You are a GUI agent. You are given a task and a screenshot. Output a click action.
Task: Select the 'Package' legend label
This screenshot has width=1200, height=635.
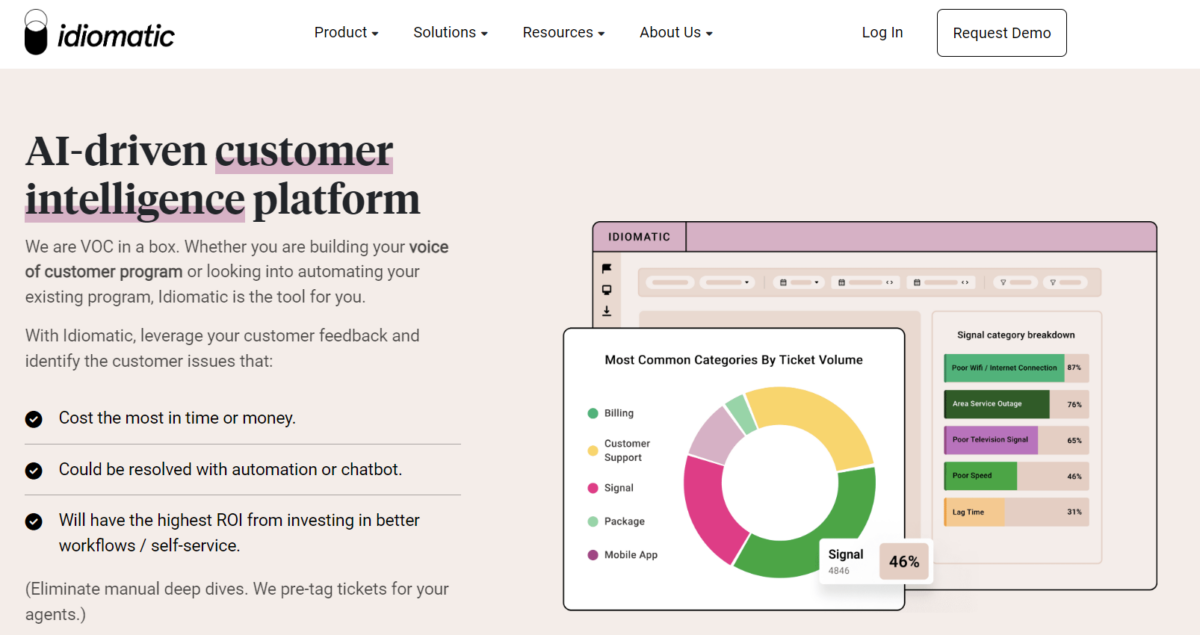tap(624, 521)
